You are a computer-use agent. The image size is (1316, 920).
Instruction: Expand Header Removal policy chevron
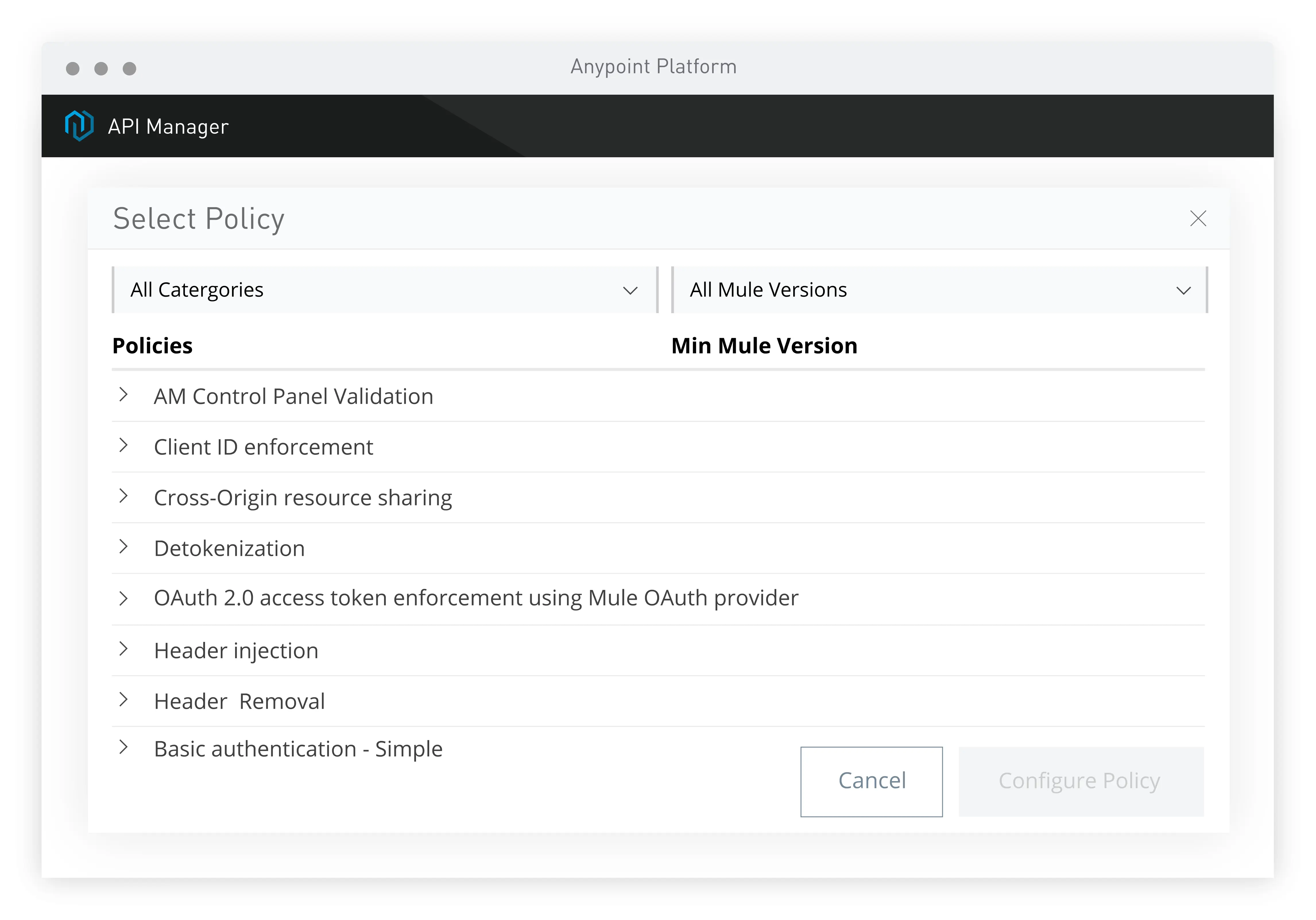click(123, 699)
